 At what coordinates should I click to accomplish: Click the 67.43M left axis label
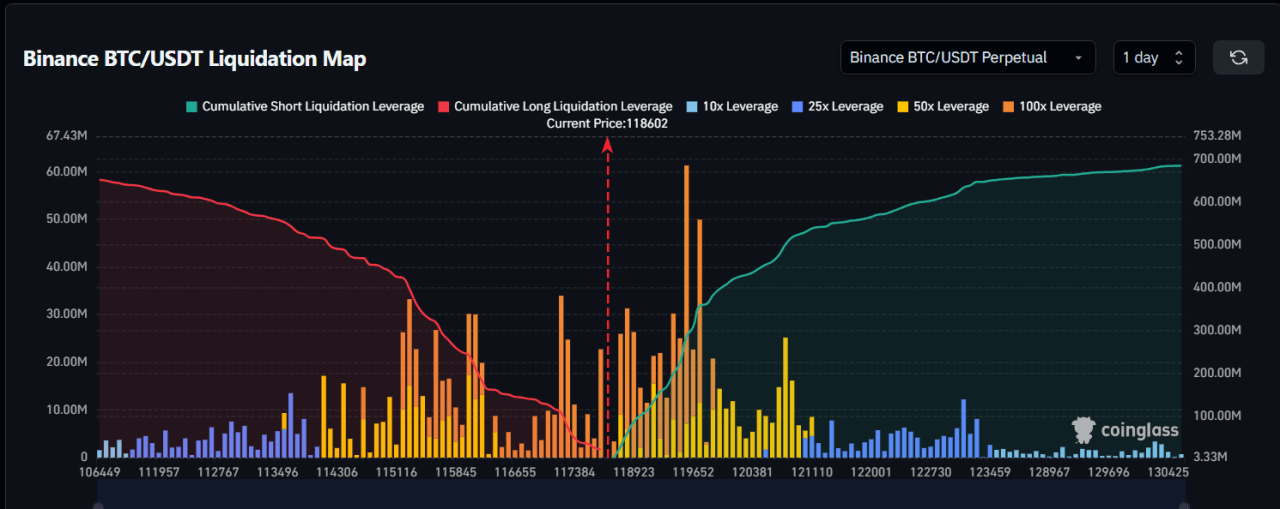pos(67,136)
